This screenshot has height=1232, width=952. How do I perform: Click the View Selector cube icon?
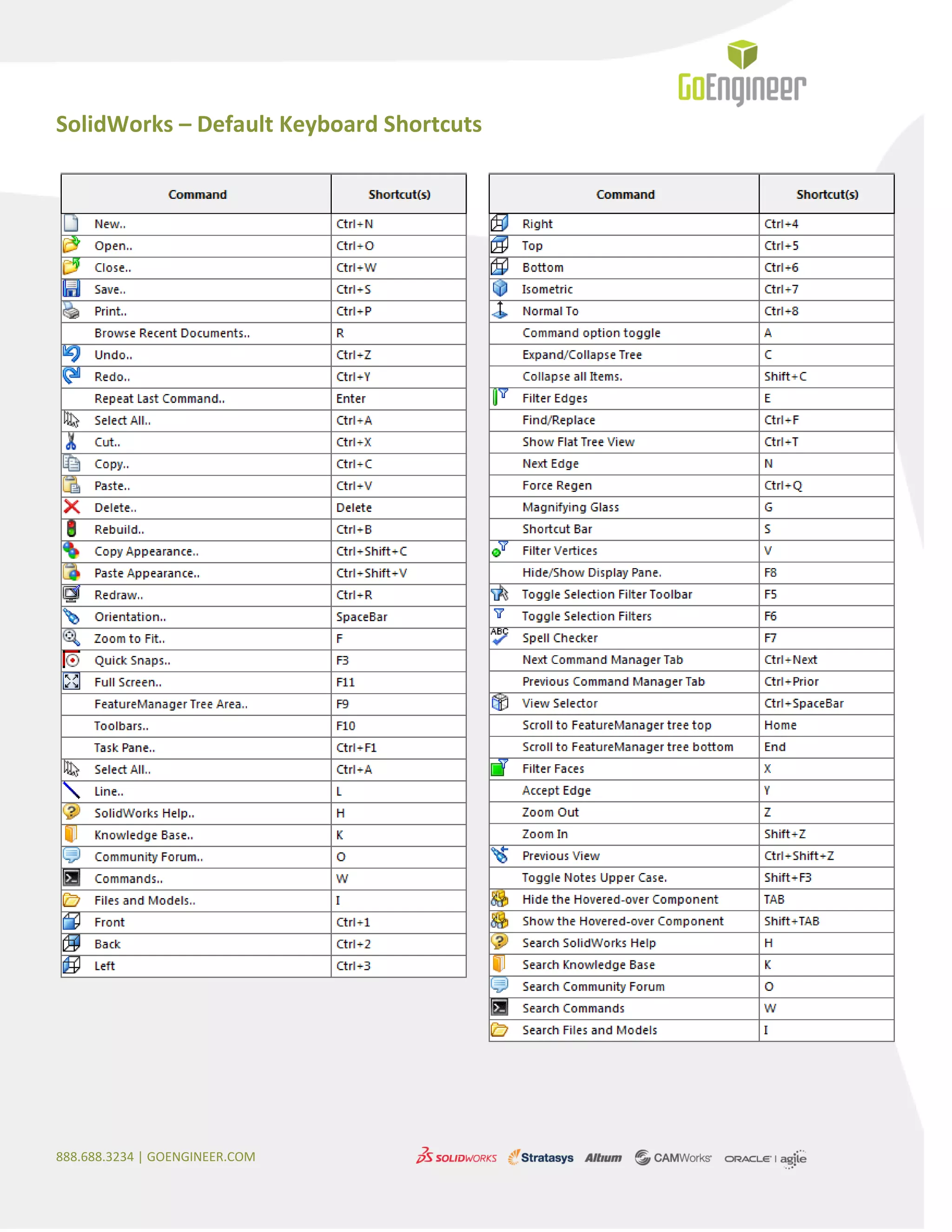(x=500, y=703)
